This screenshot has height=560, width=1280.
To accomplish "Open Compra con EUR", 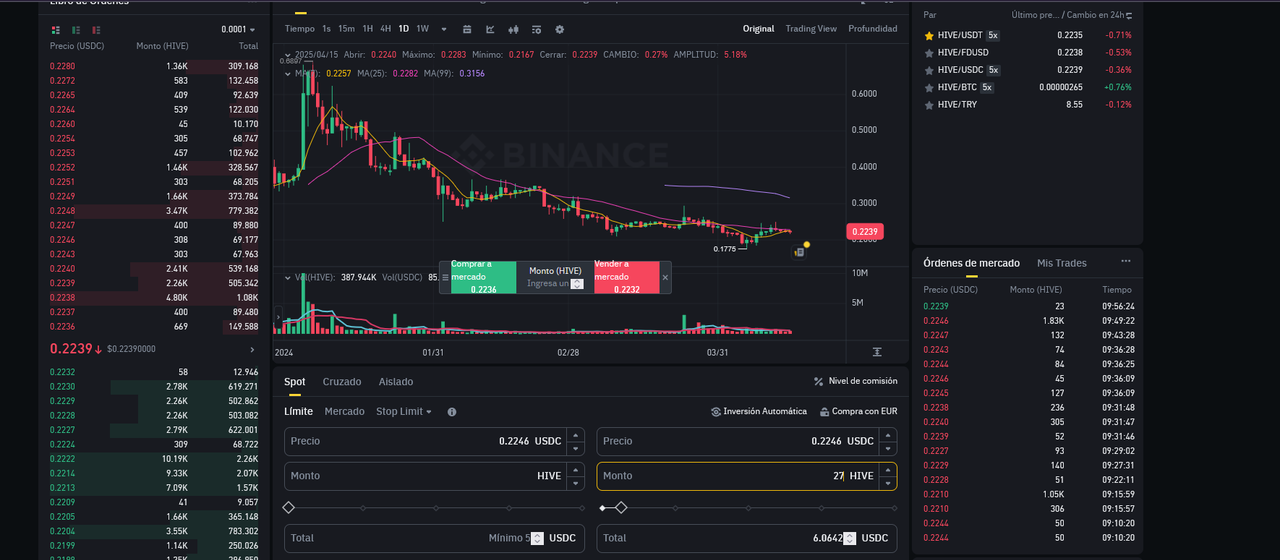I will coord(858,412).
